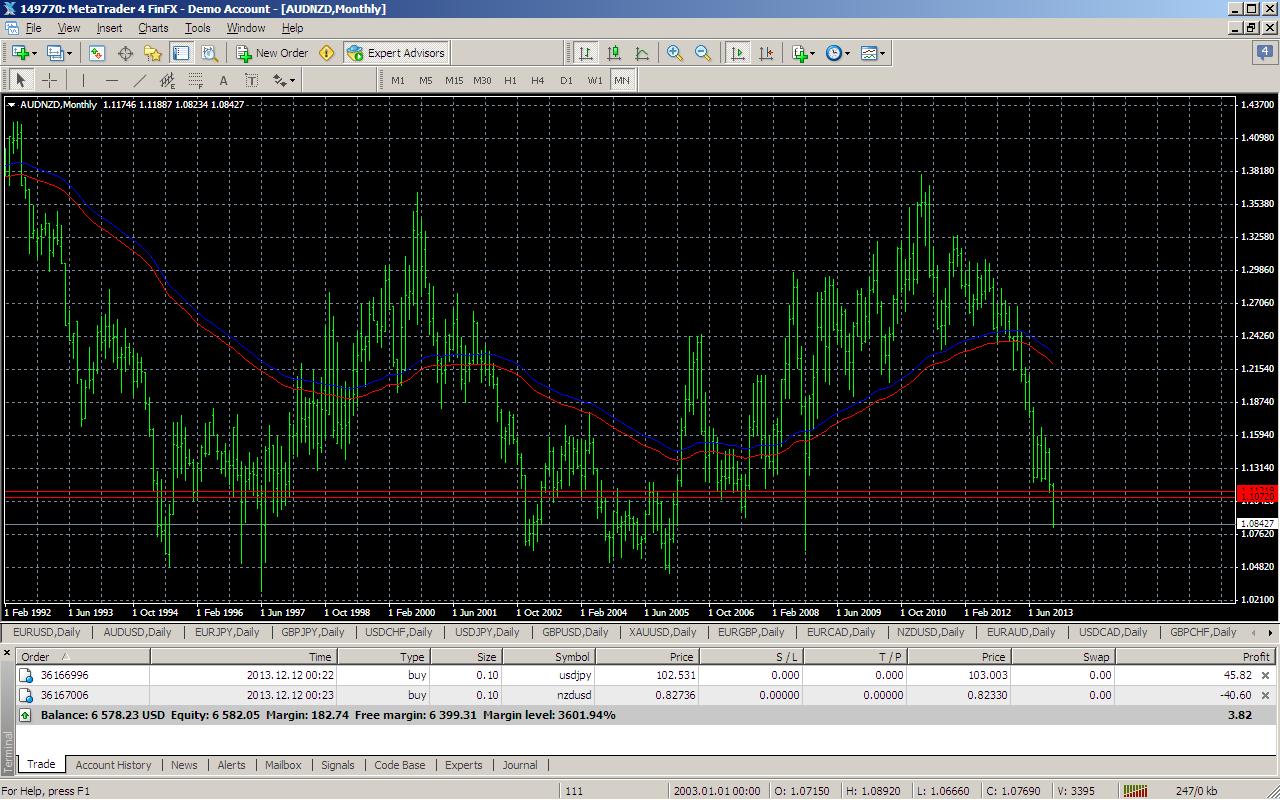Sort orders by Order column header
Image resolution: width=1280 pixels, height=800 pixels.
click(x=83, y=657)
